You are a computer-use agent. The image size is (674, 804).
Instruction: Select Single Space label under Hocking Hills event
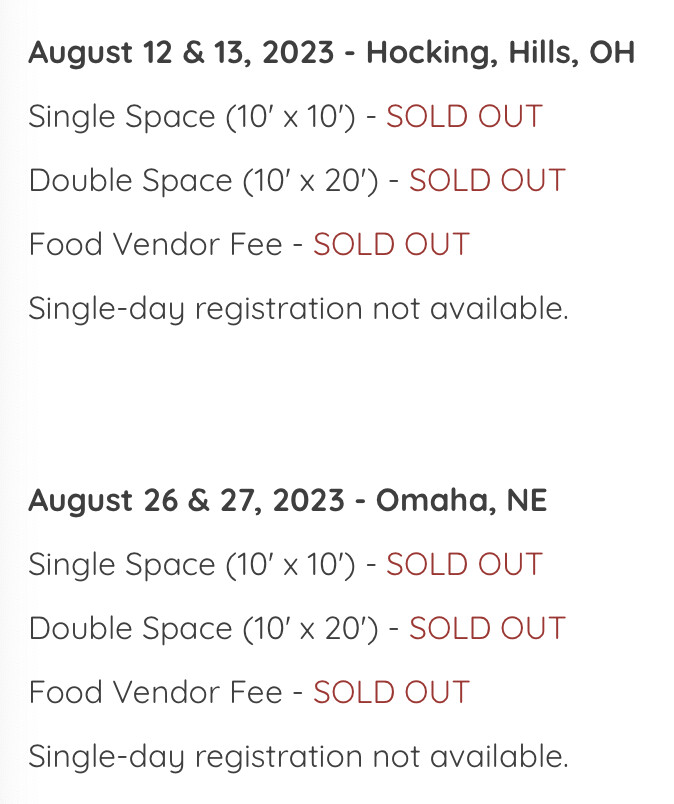(x=121, y=116)
